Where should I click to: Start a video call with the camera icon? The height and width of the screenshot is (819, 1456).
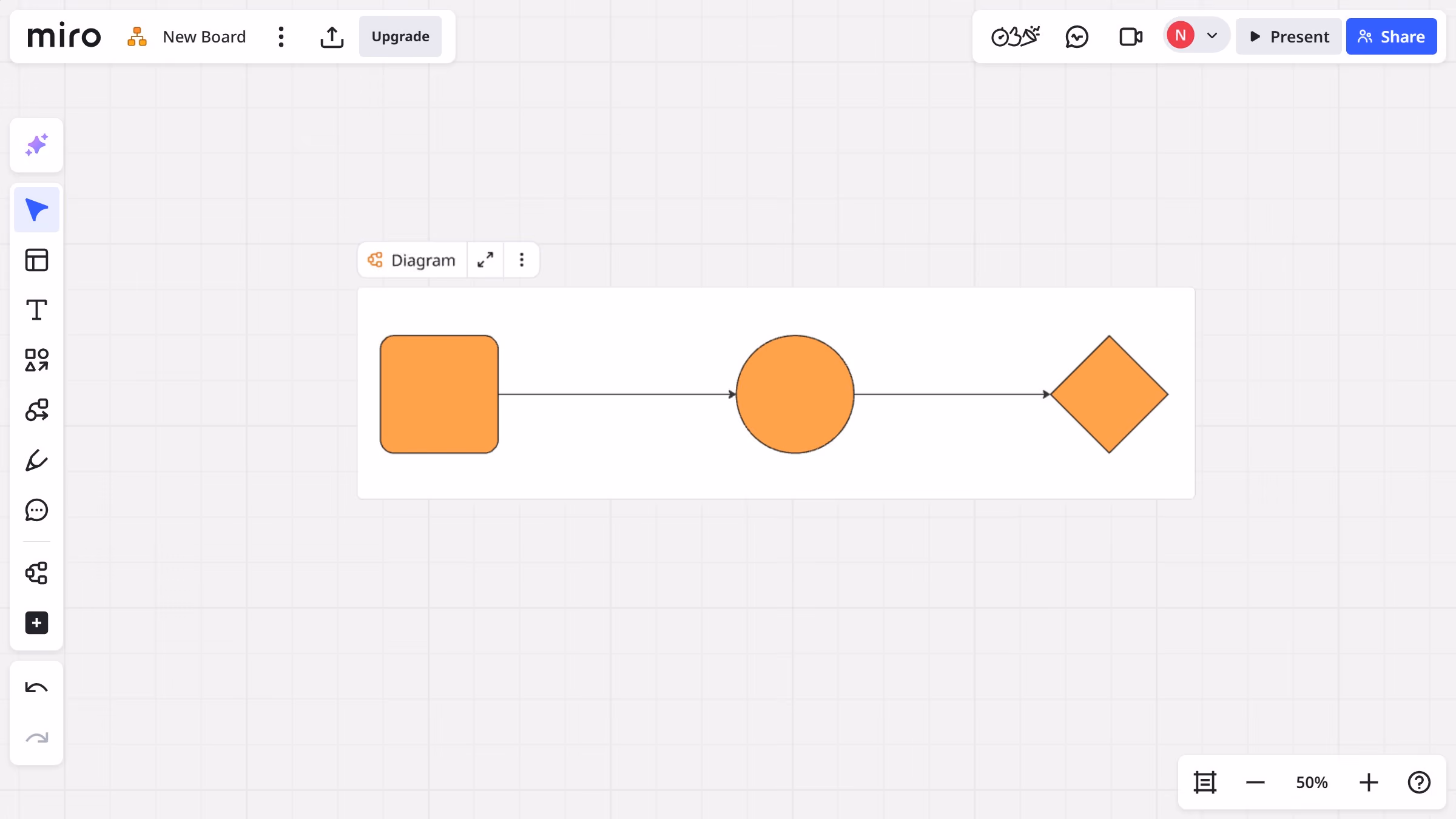(x=1131, y=36)
